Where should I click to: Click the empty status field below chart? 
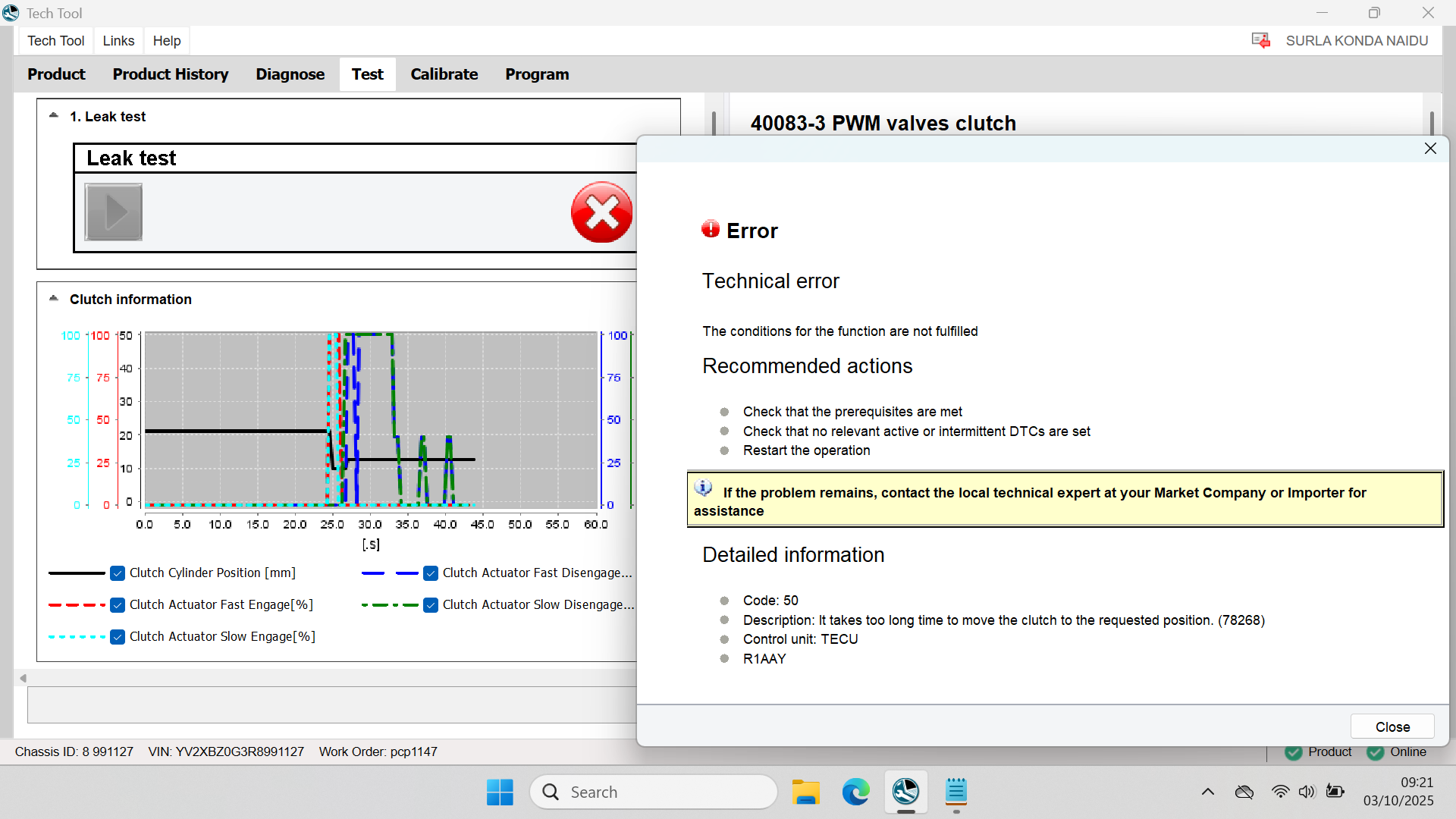pos(332,704)
